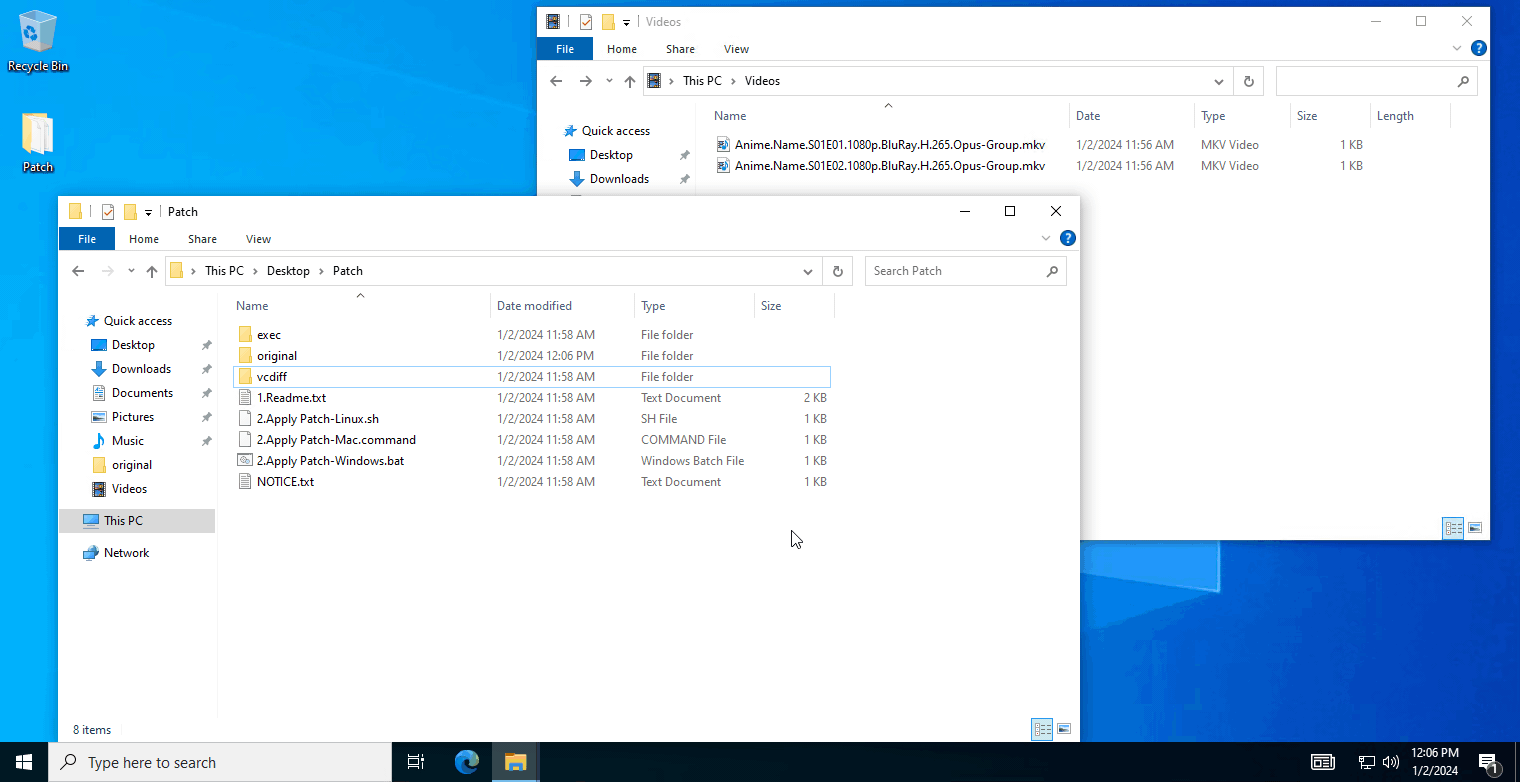1520x782 pixels.
Task: Click the New folder icon in Patch window title bar
Action: coord(130,212)
